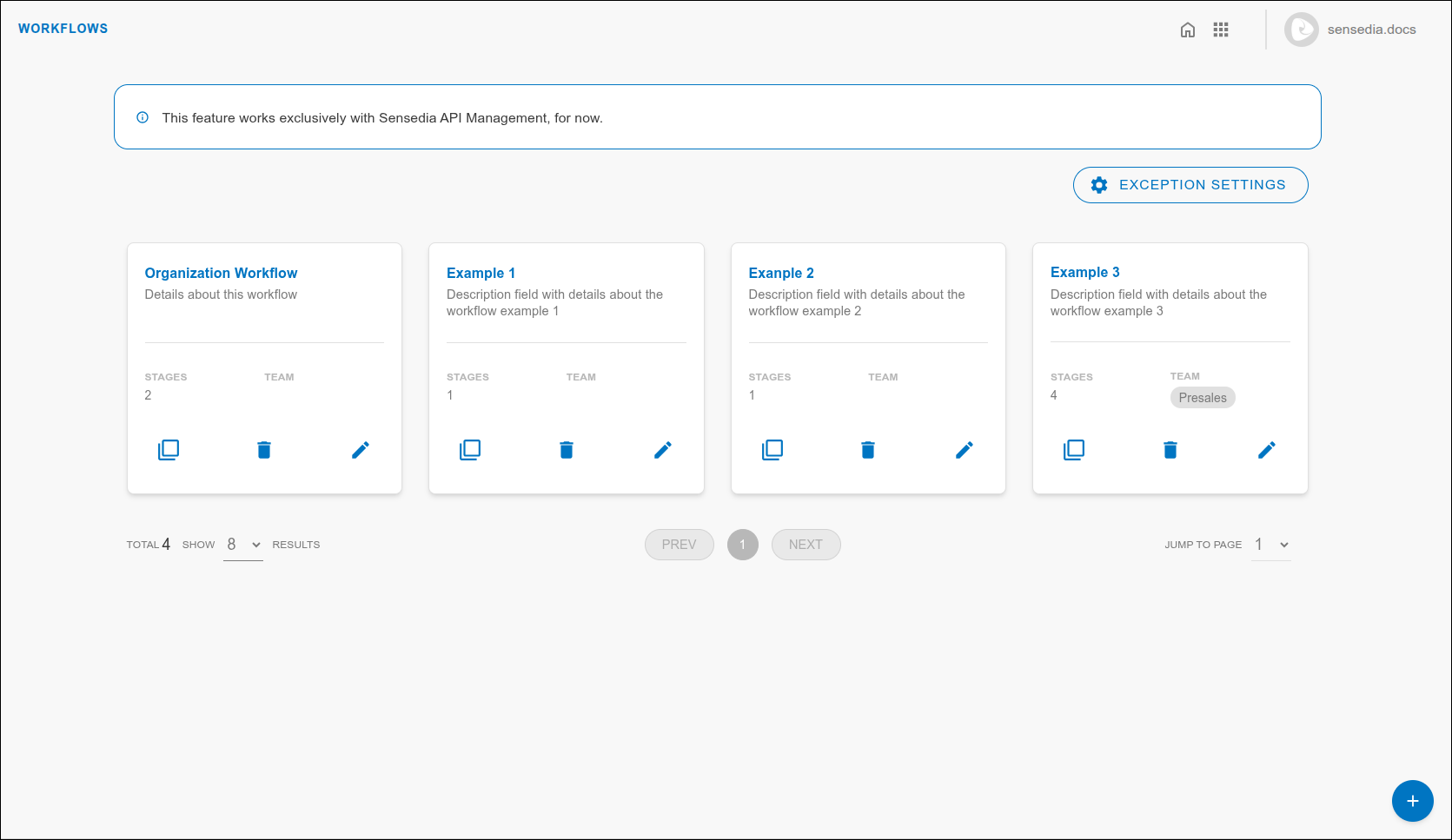The image size is (1452, 840).
Task: Click the Presales team tag on Example 3
Action: click(1203, 397)
